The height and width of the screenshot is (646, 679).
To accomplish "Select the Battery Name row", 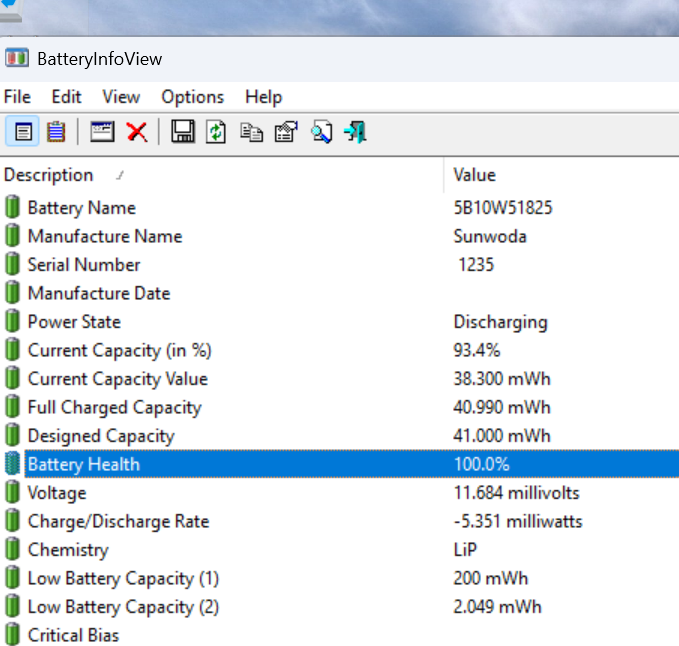I will 340,207.
